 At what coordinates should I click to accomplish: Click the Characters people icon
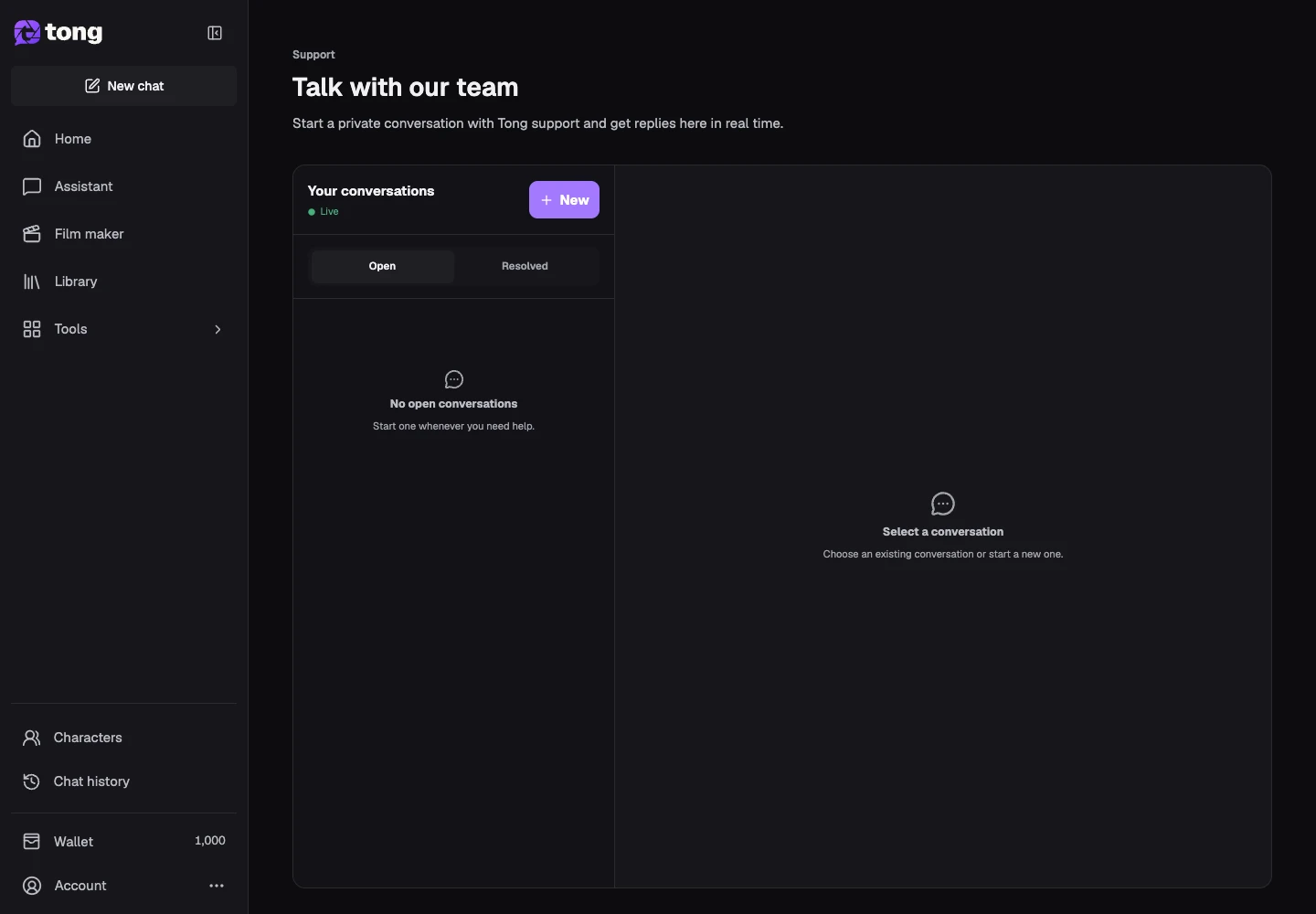coord(32,738)
